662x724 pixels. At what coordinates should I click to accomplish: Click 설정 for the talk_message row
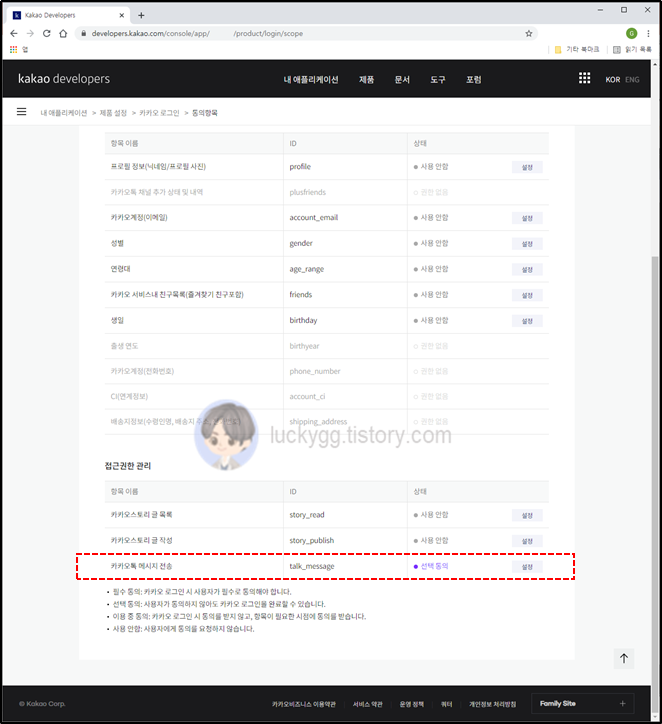(x=527, y=567)
